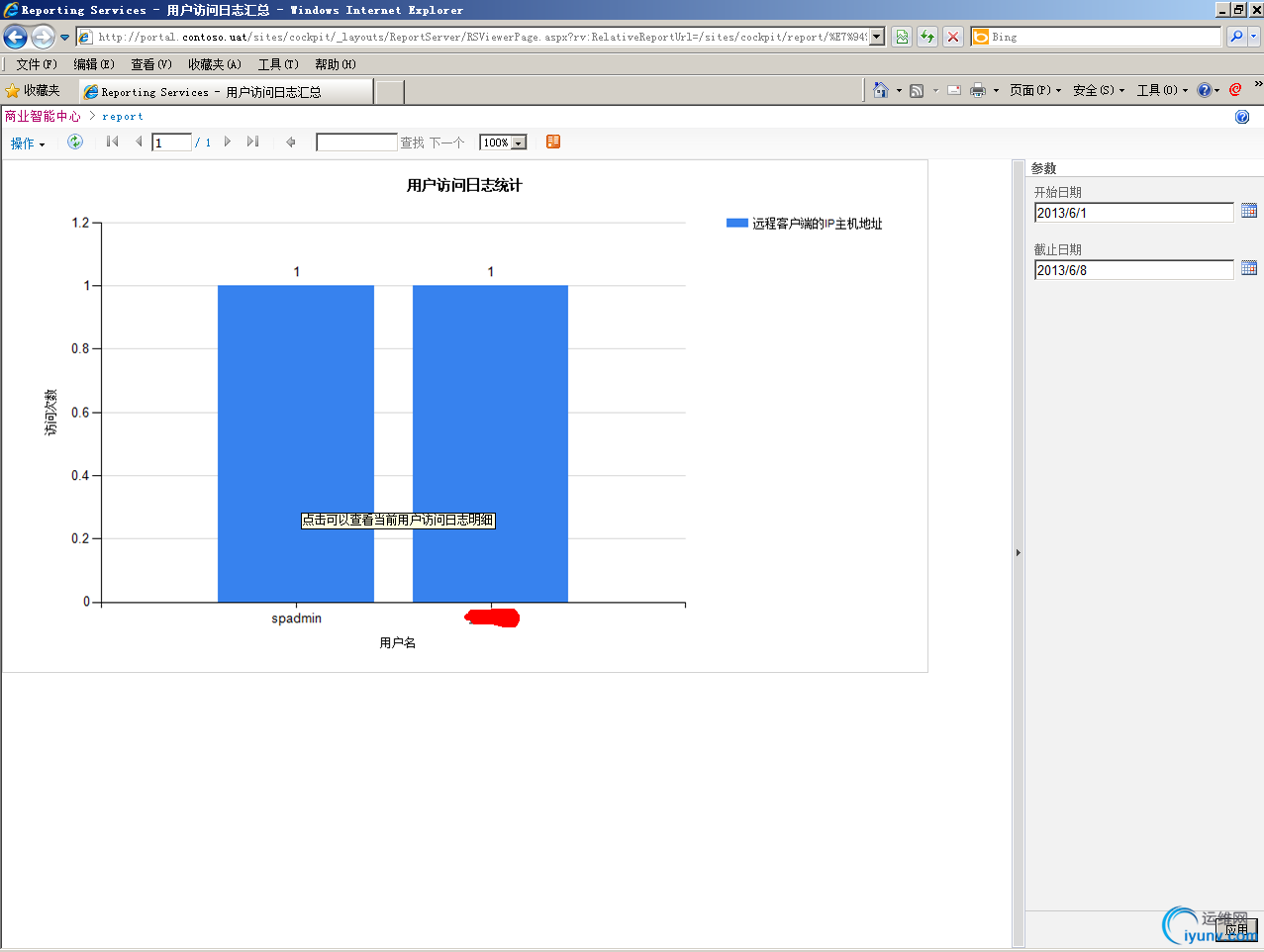Viewport: 1264px width, 952px height.
Task: Click the orange Atom data feed export icon
Action: [553, 142]
